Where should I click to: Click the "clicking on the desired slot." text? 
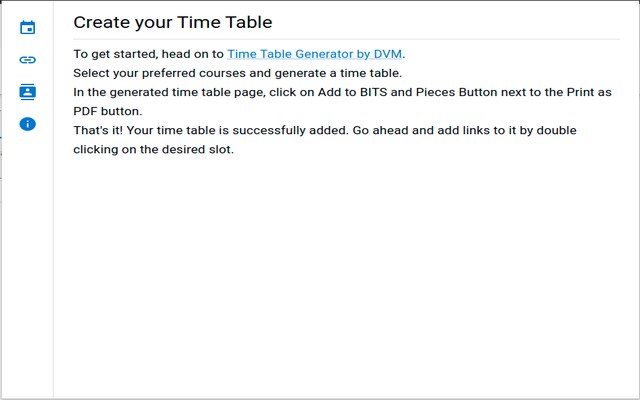[153, 149]
